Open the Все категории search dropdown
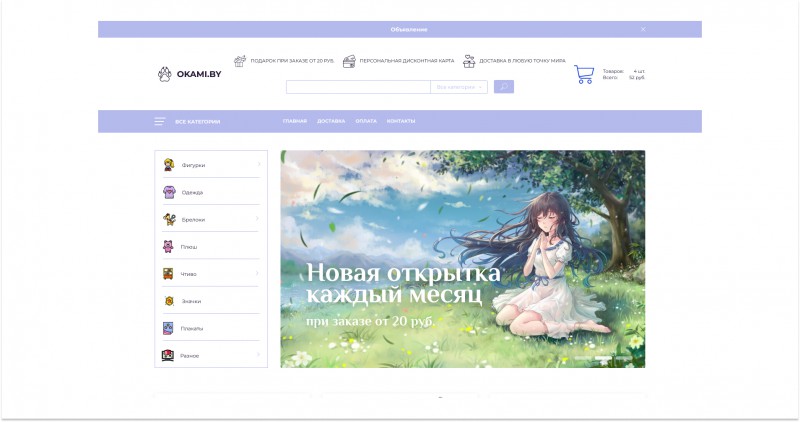This screenshot has width=800, height=422. pyautogui.click(x=459, y=87)
